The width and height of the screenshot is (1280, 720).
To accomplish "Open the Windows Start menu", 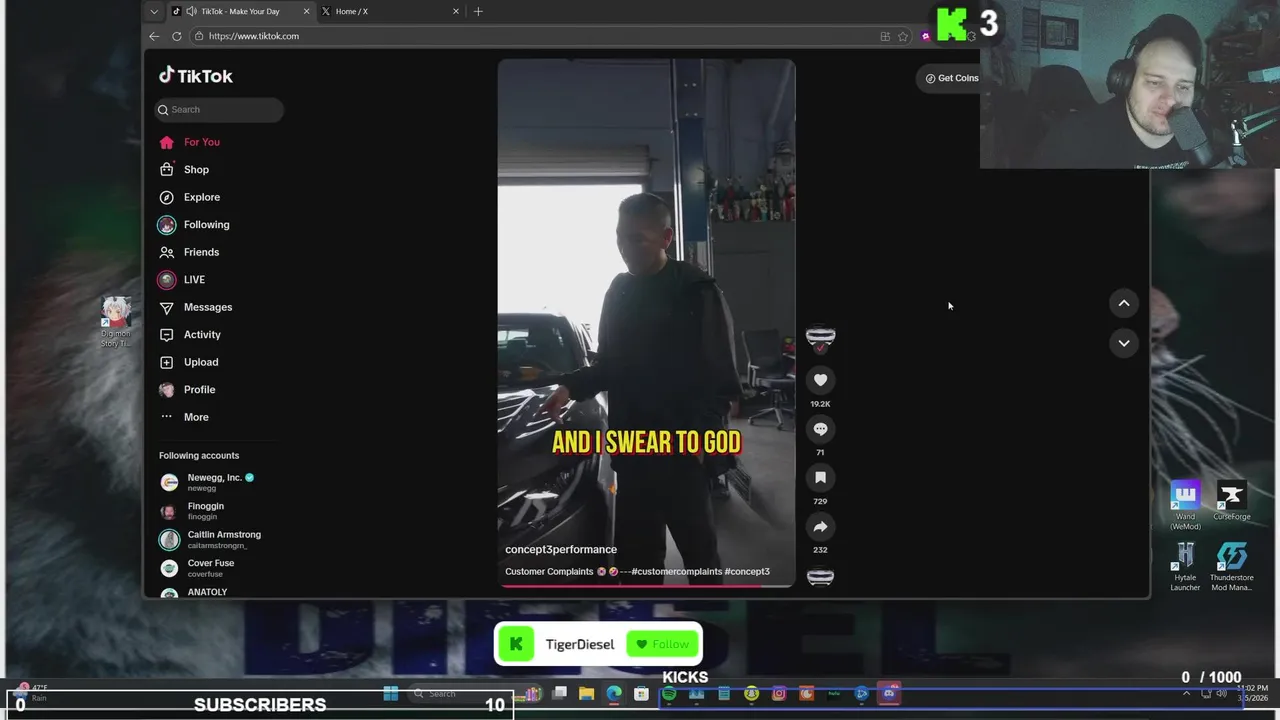I will tap(391, 693).
